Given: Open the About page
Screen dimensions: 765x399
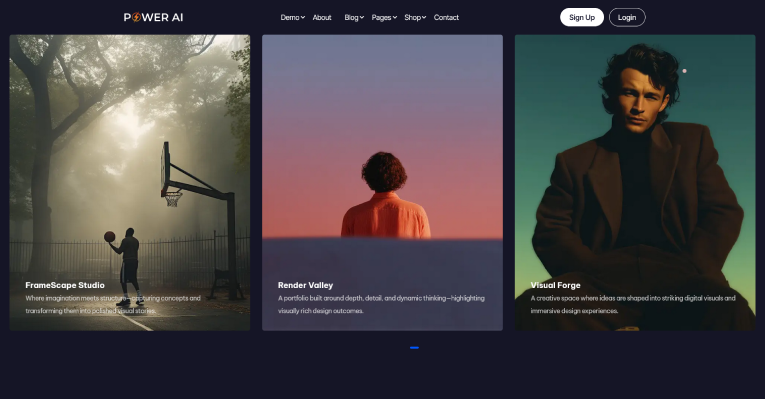Looking at the screenshot, I should [322, 18].
